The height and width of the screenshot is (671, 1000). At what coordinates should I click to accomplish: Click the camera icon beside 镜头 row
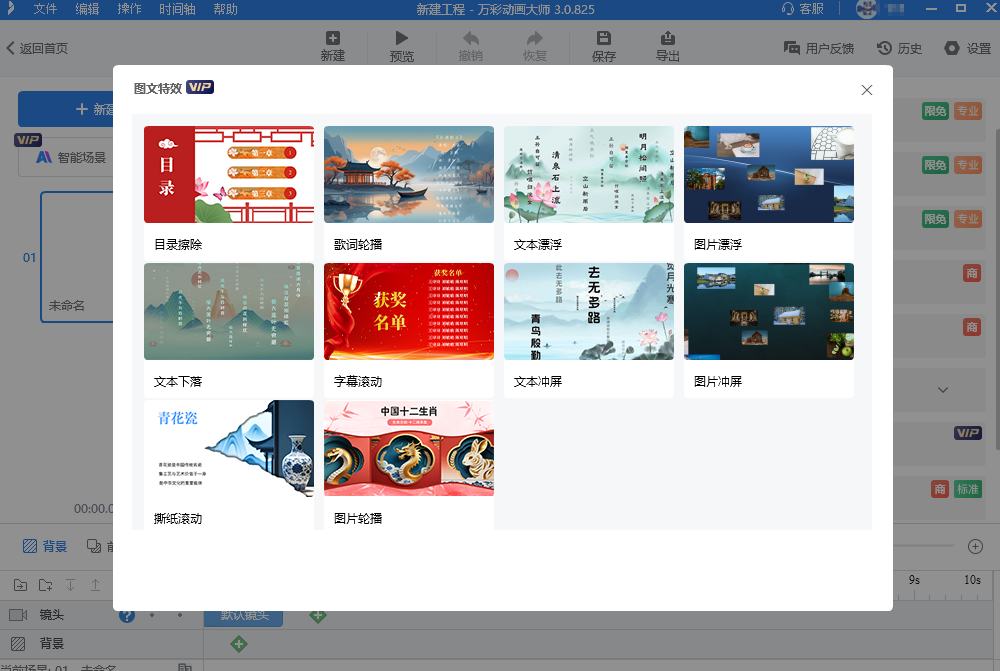point(20,614)
